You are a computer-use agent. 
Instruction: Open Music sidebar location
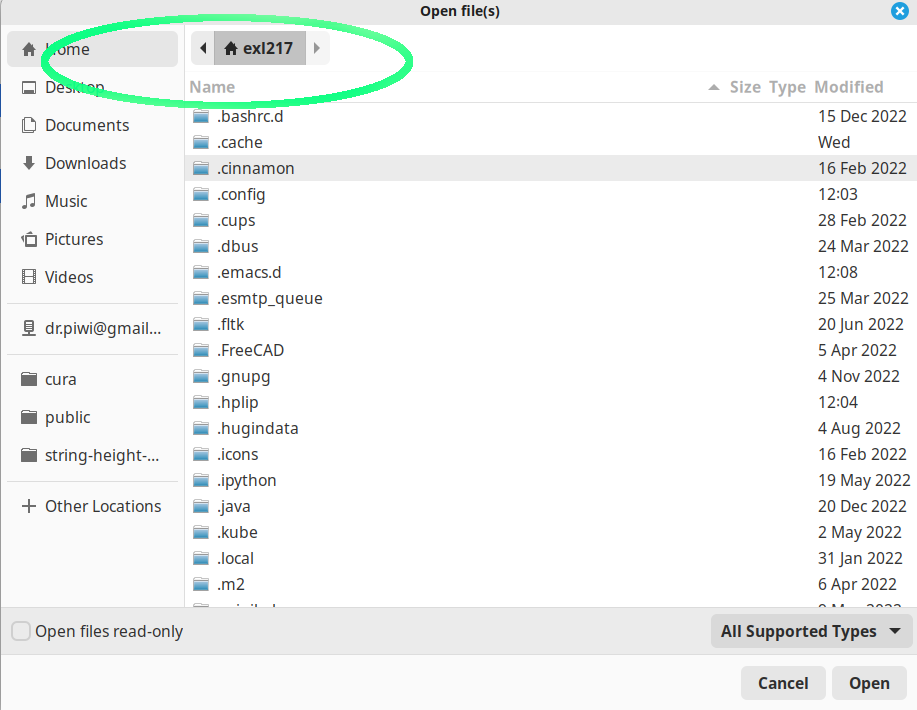[x=92, y=201]
